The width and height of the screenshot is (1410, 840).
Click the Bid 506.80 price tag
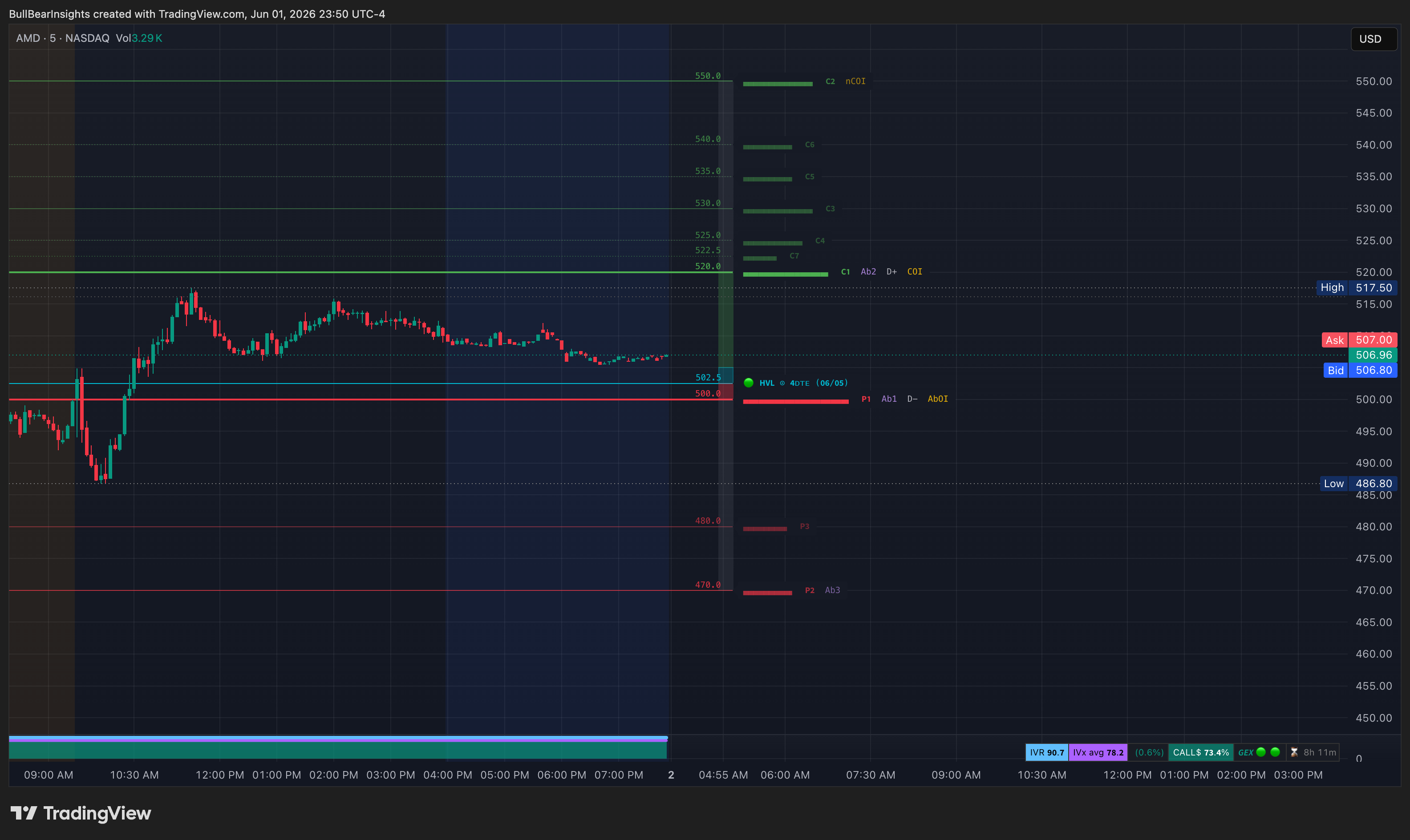(1360, 370)
